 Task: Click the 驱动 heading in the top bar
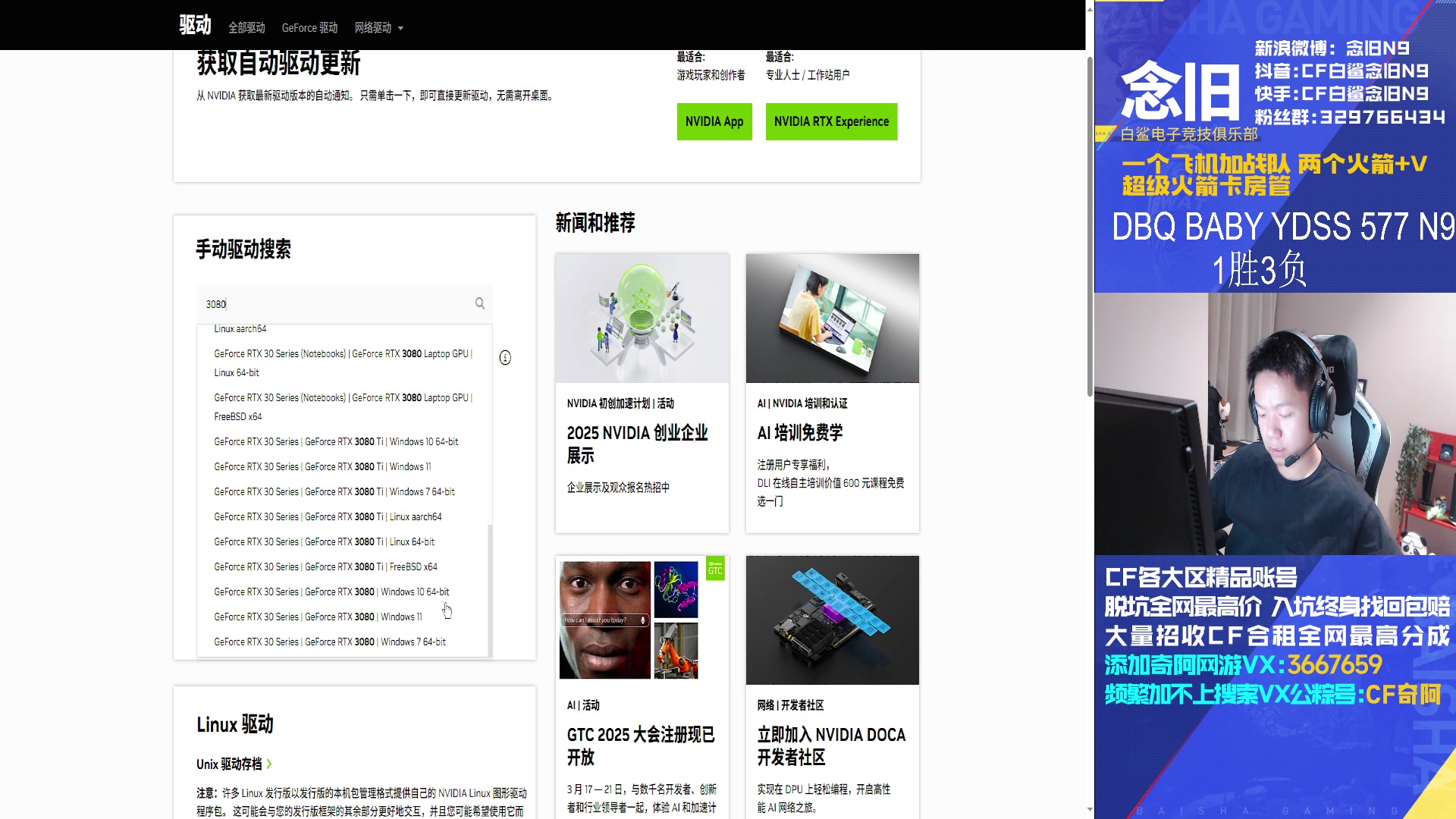pyautogui.click(x=195, y=25)
